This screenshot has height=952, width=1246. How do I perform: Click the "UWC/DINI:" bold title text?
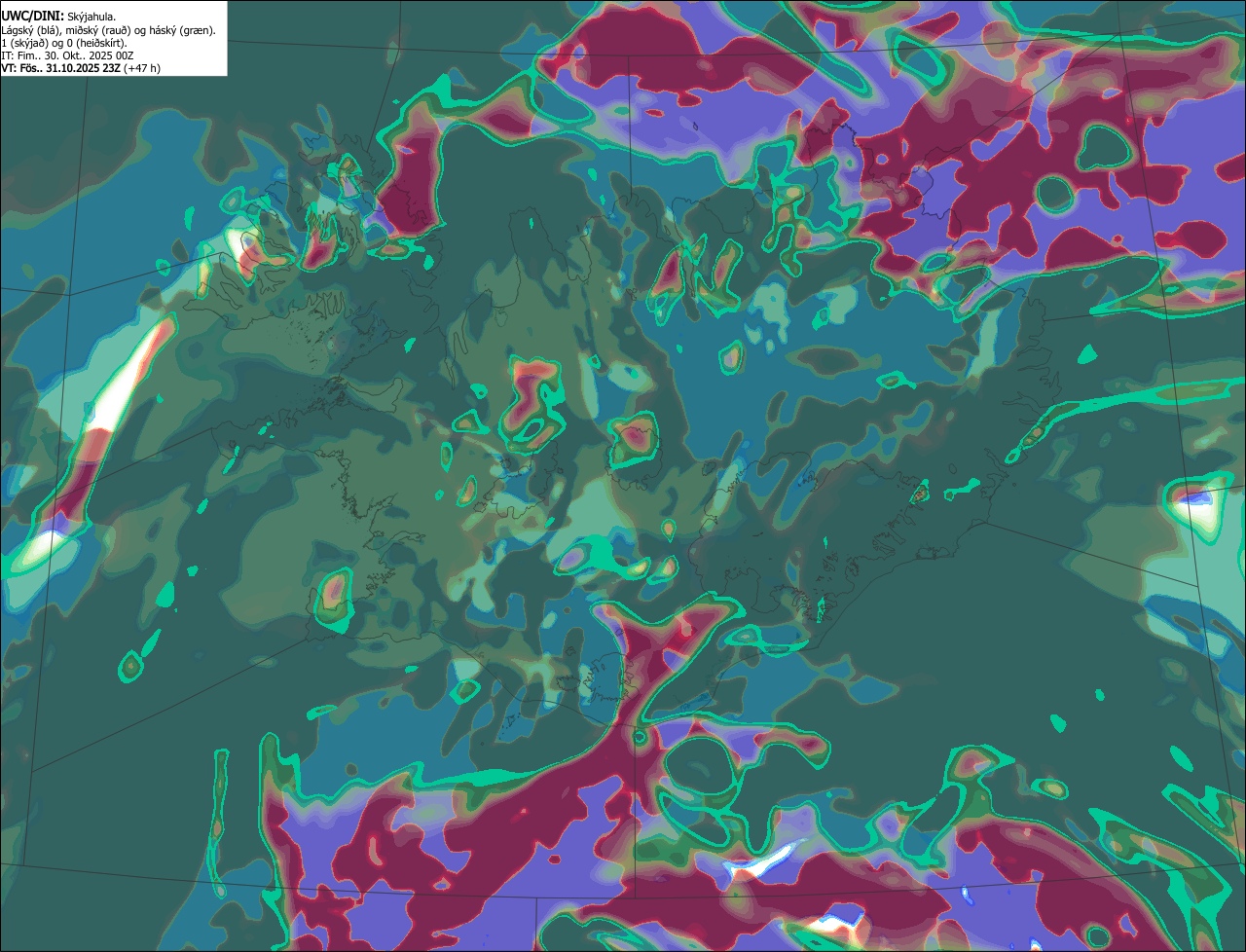click(33, 17)
